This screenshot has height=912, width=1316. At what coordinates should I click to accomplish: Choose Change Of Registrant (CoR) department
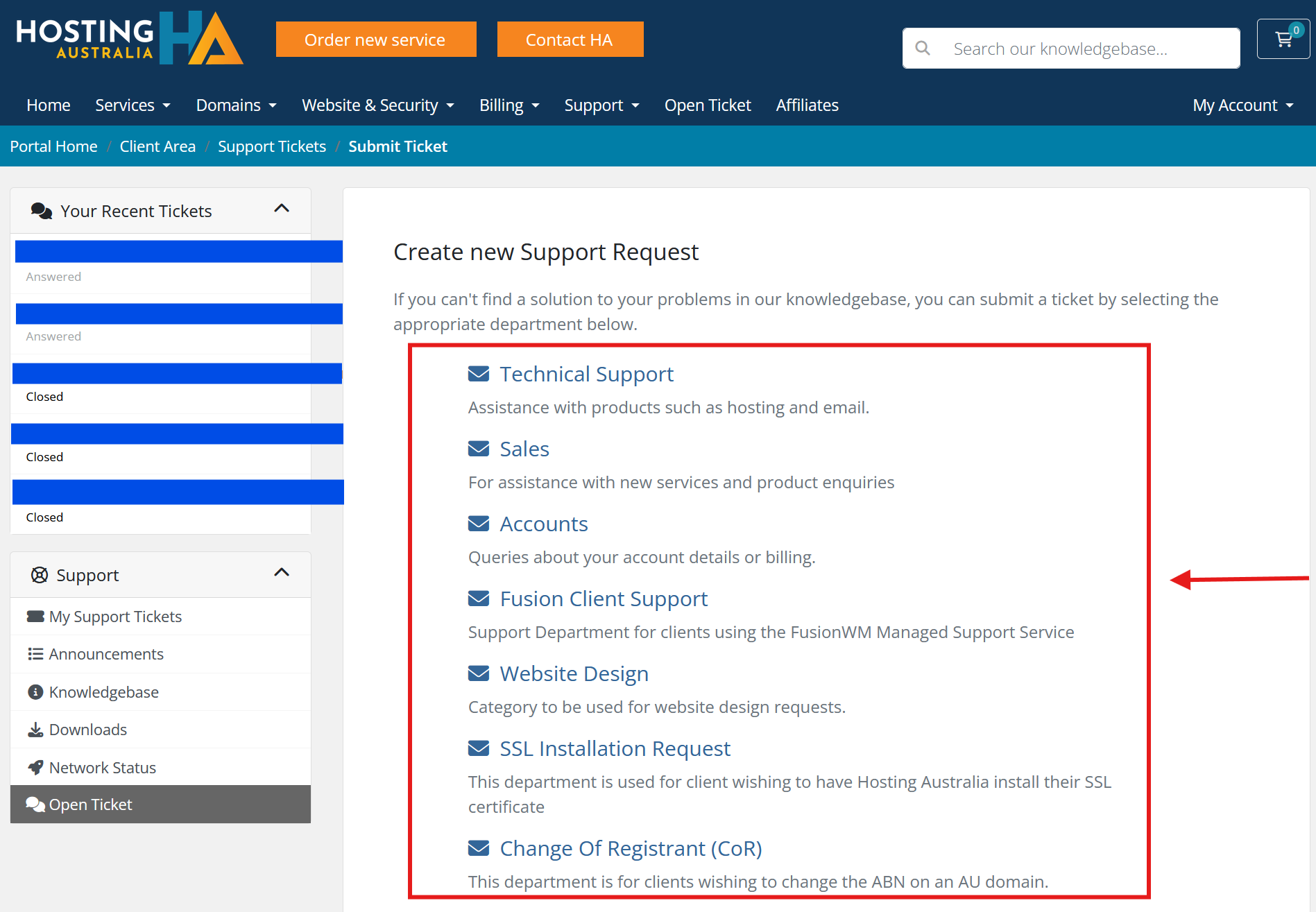[x=631, y=848]
